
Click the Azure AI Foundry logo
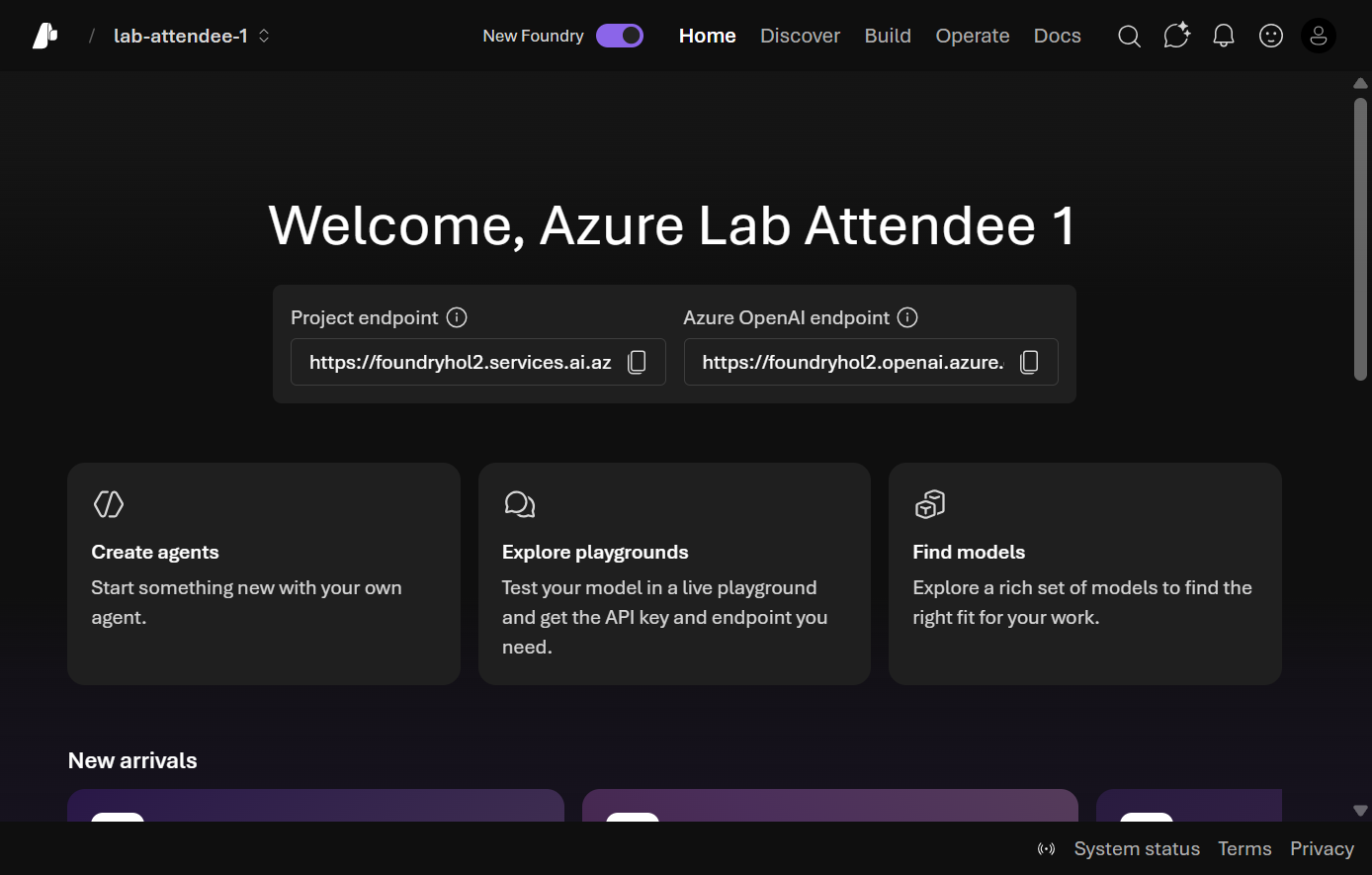[x=44, y=36]
